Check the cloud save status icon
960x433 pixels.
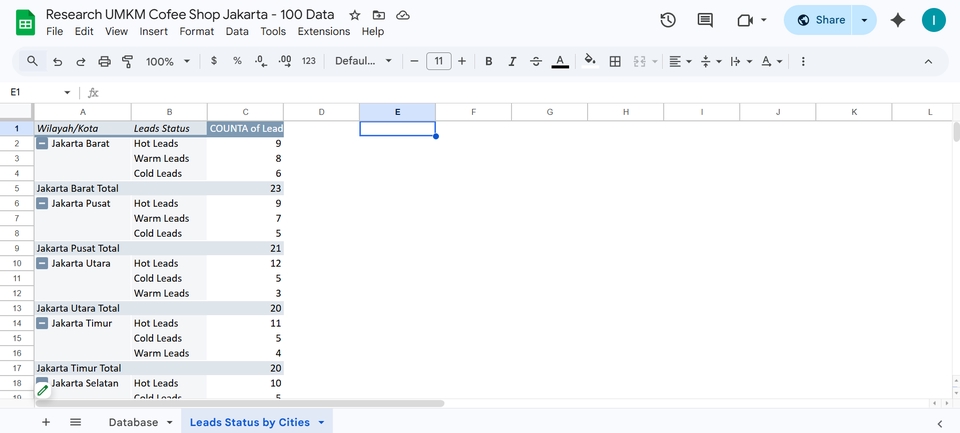pos(403,15)
